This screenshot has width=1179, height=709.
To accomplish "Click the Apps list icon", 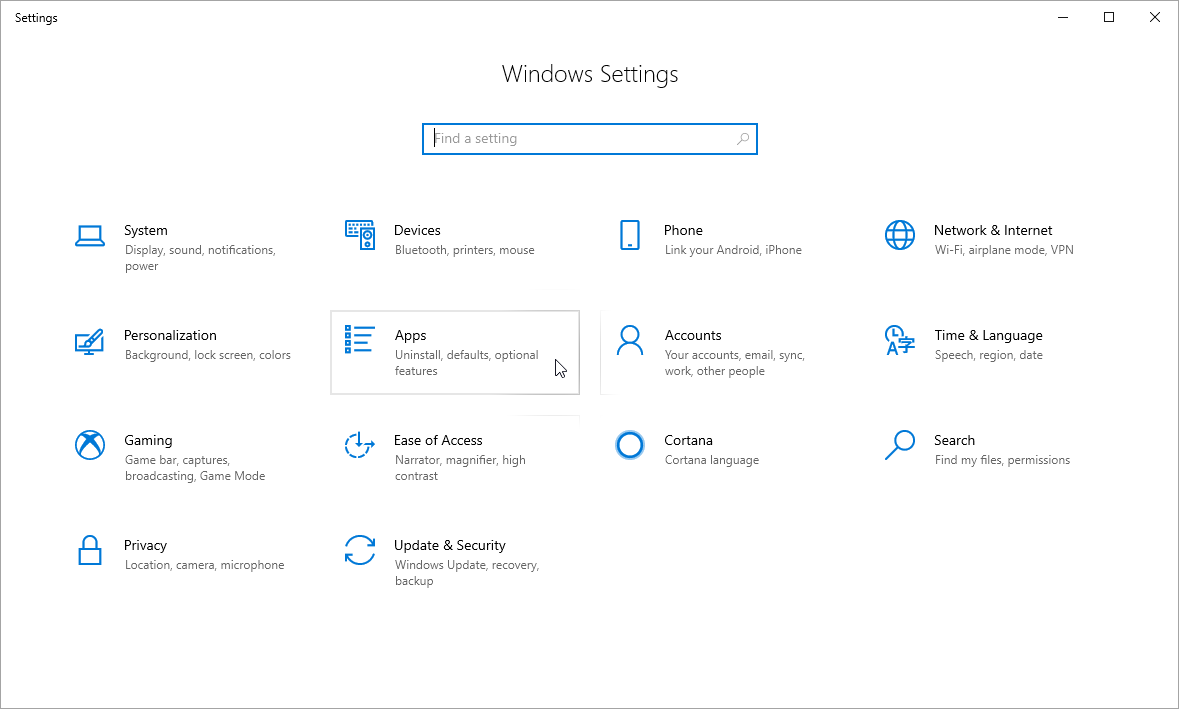I will click(x=360, y=339).
